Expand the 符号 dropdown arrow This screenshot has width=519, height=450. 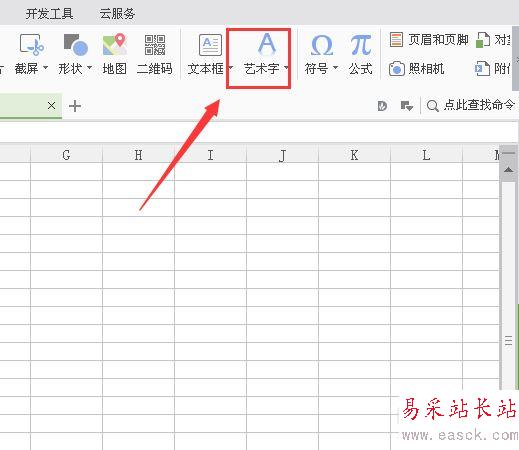tap(335, 68)
